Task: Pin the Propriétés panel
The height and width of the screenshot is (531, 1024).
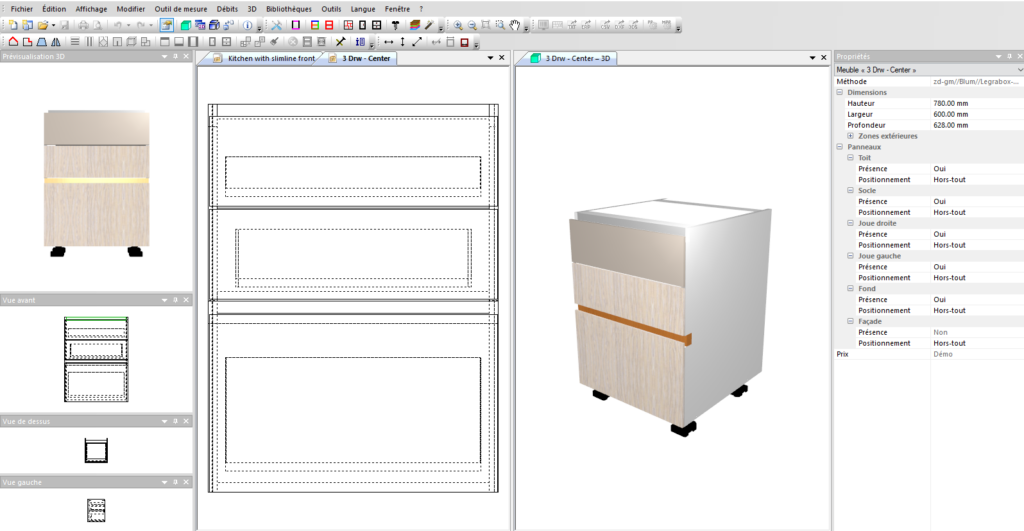Action: click(x=1009, y=57)
